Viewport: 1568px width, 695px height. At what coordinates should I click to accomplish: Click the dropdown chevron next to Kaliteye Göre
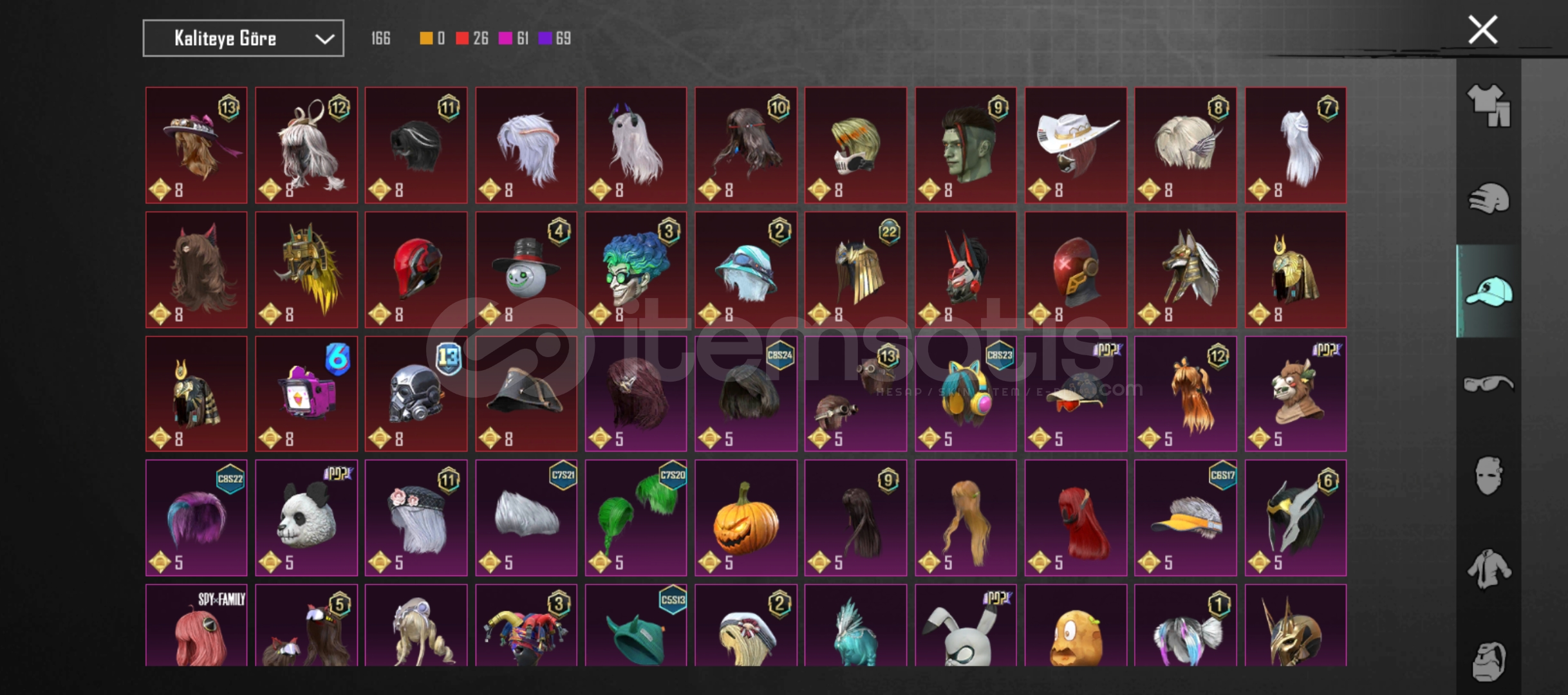pos(324,39)
